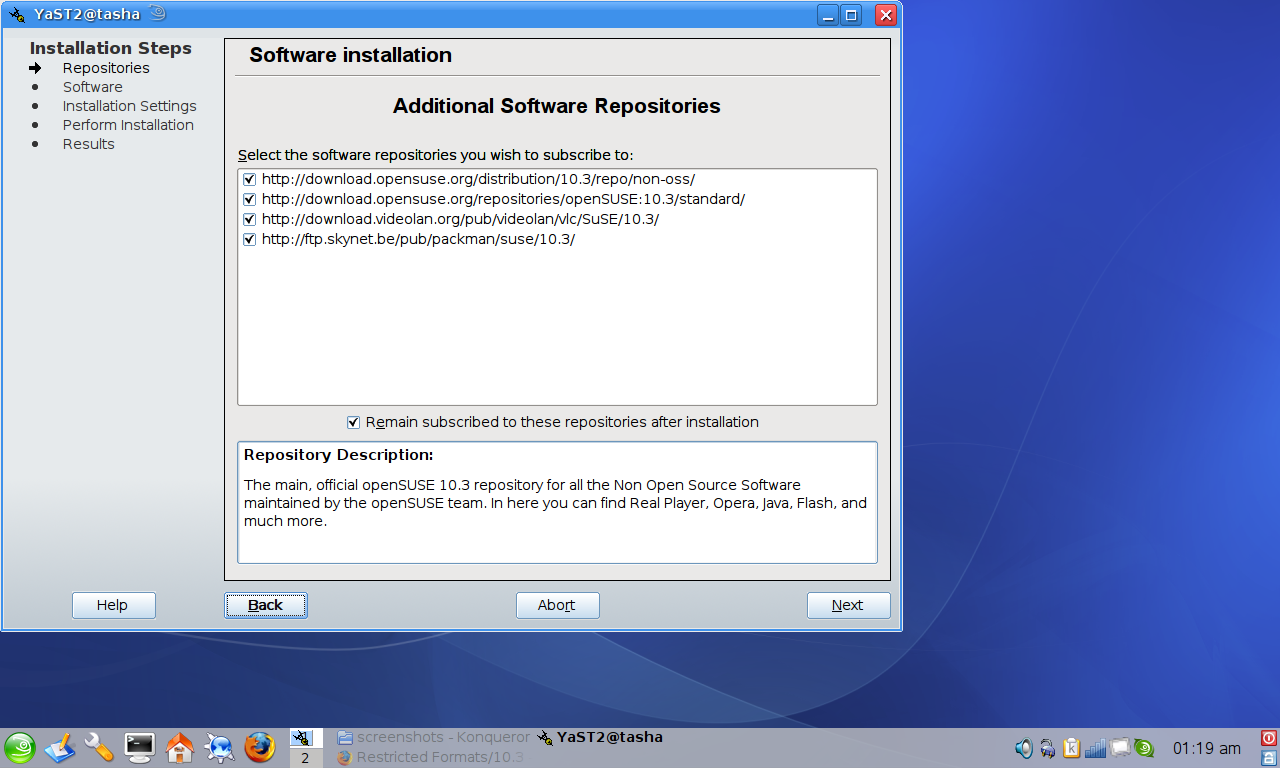Click the sticky pin icon in the title bar

click(156, 13)
